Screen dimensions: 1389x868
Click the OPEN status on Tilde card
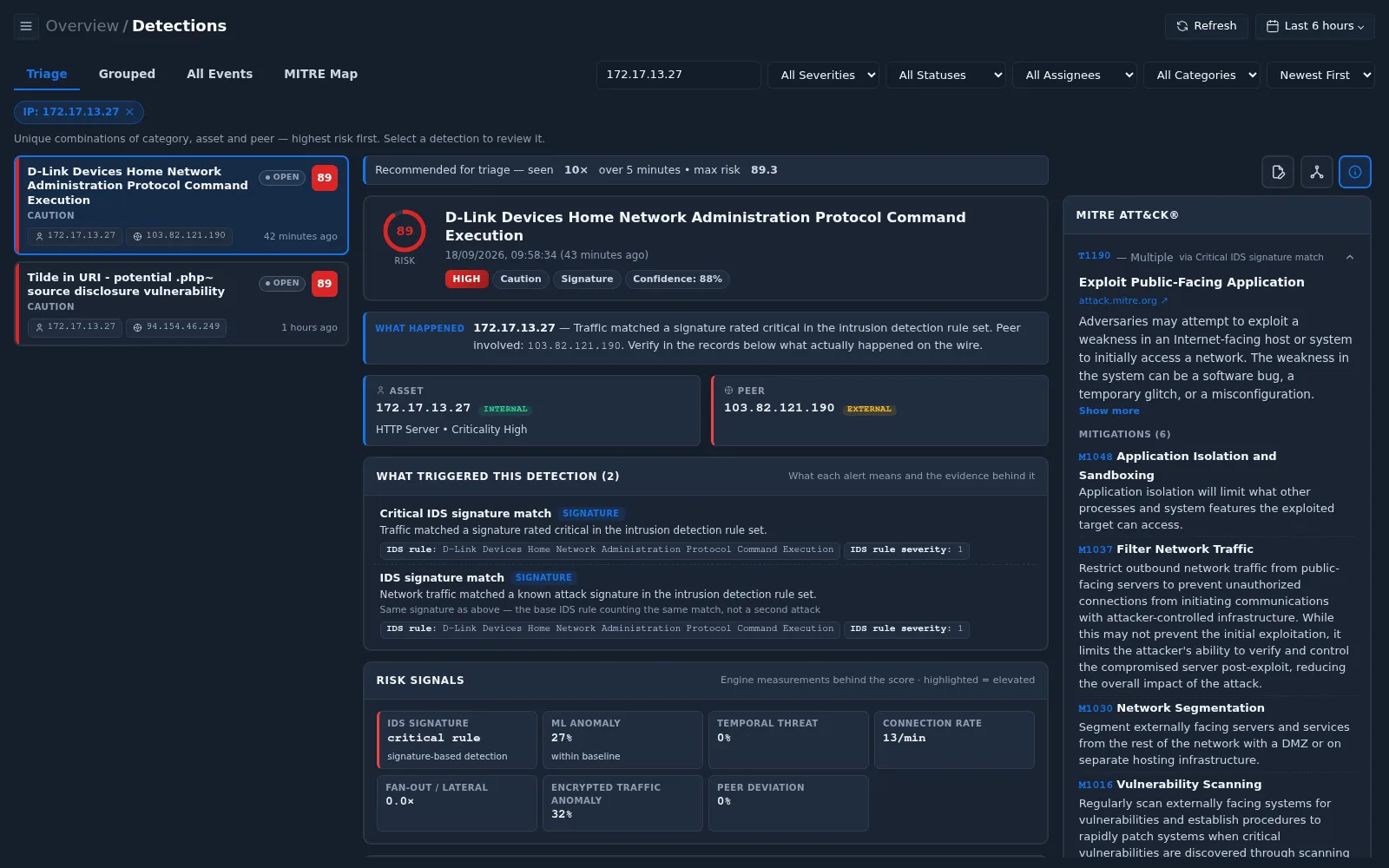point(282,283)
